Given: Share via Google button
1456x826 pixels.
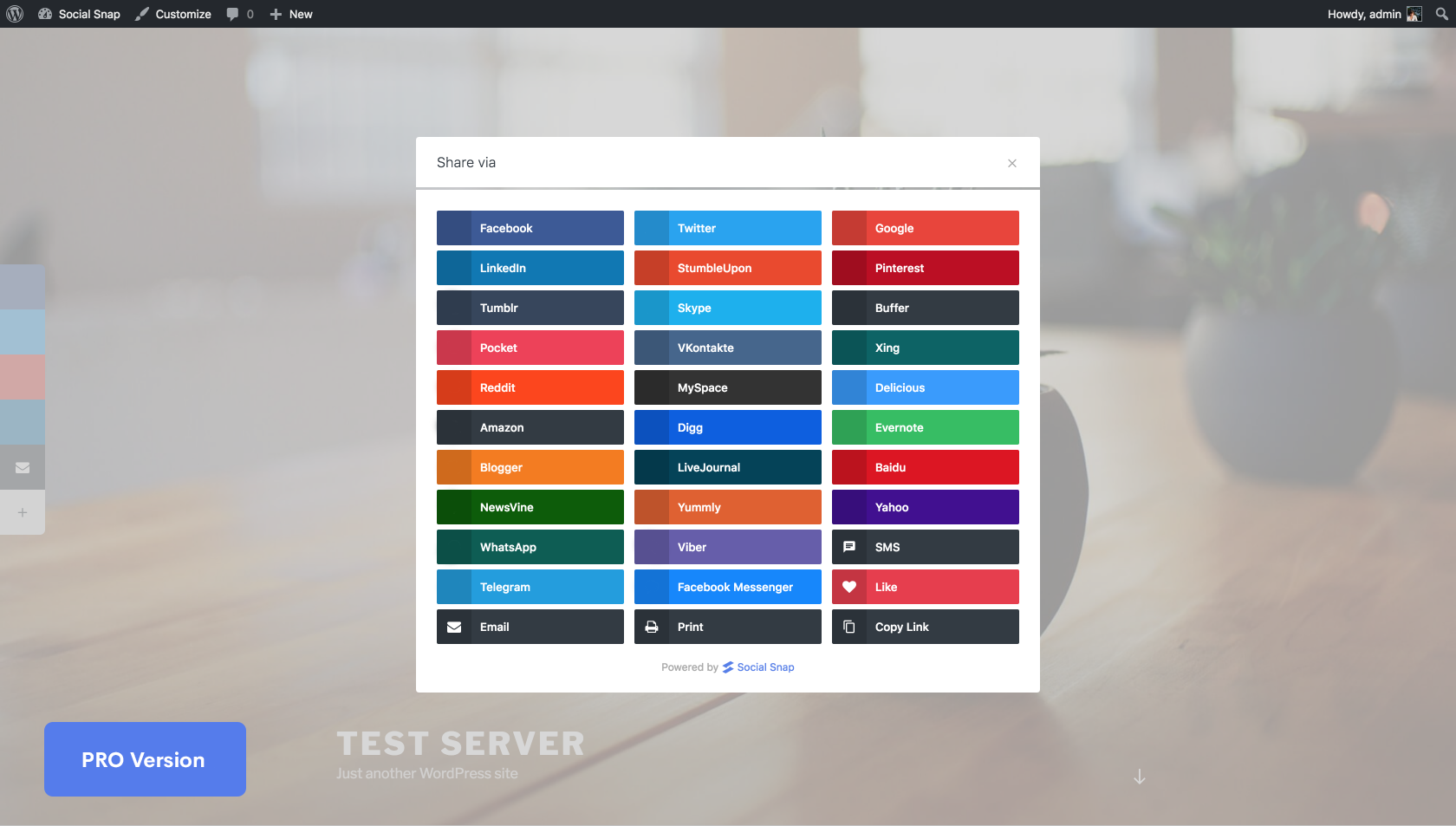Looking at the screenshot, I should pos(926,228).
